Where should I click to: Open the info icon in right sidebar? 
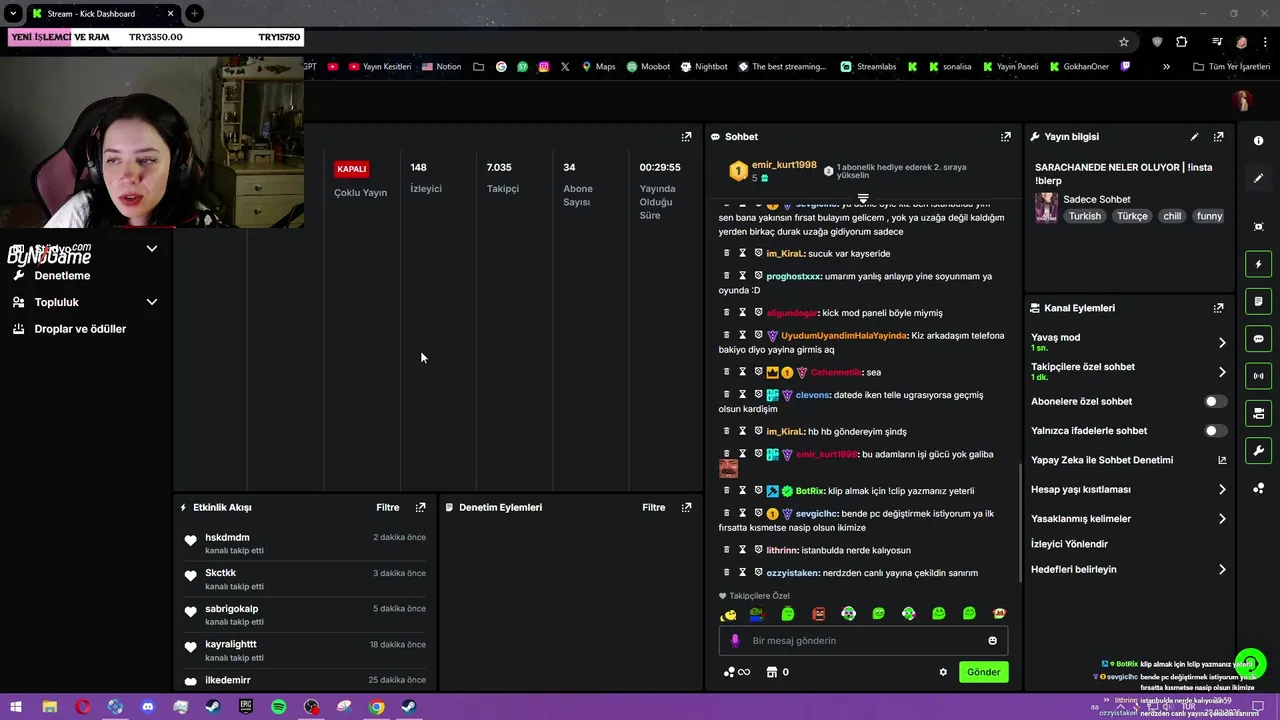pos(1258,141)
